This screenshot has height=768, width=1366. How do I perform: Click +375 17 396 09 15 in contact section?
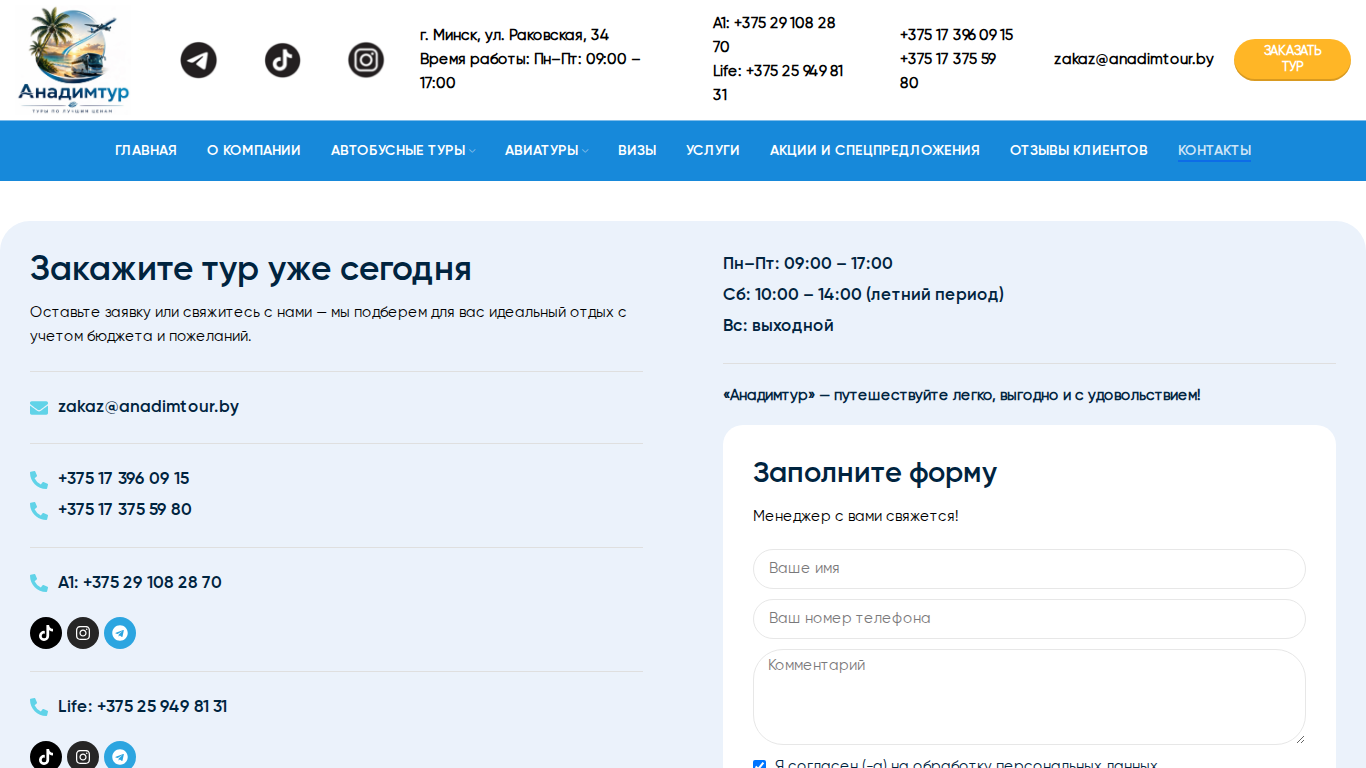tap(124, 479)
